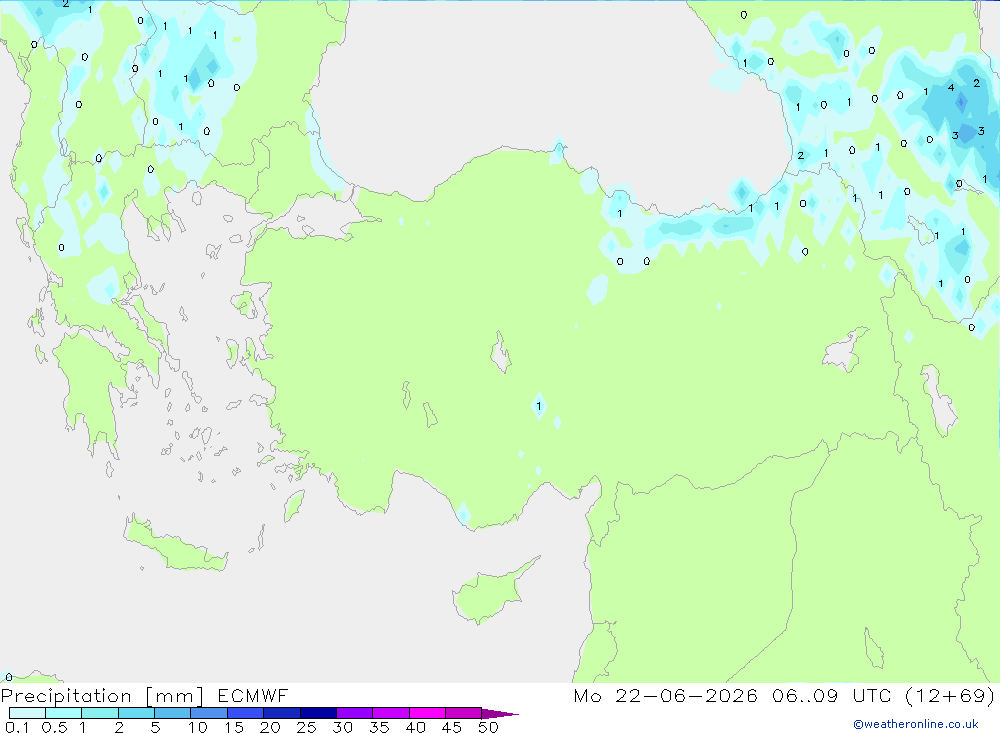Select the 25–30 mm navy legend swatch
The width and height of the screenshot is (1000, 733).
(x=318, y=713)
